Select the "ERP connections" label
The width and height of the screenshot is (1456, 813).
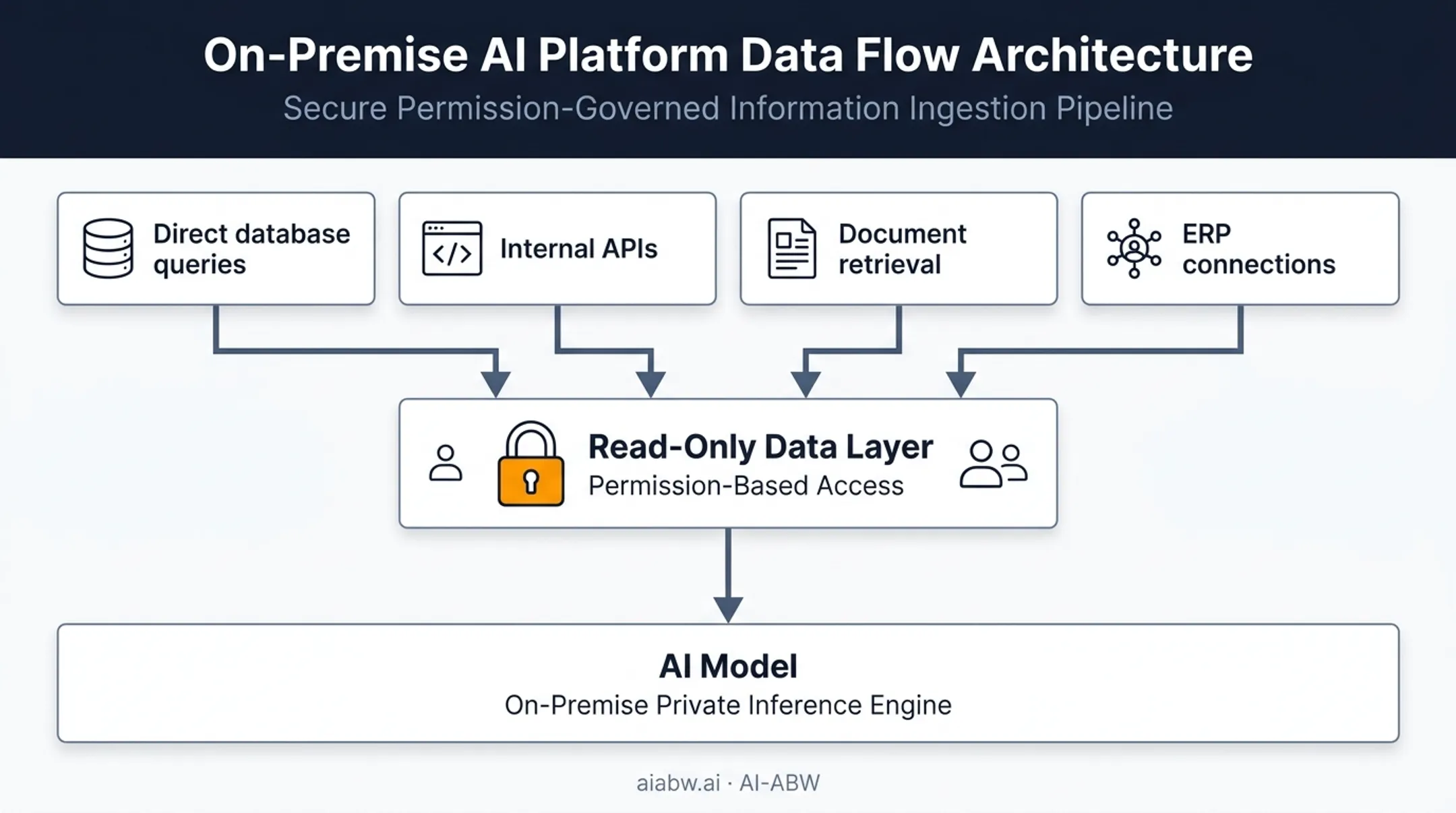pyautogui.click(x=1258, y=249)
